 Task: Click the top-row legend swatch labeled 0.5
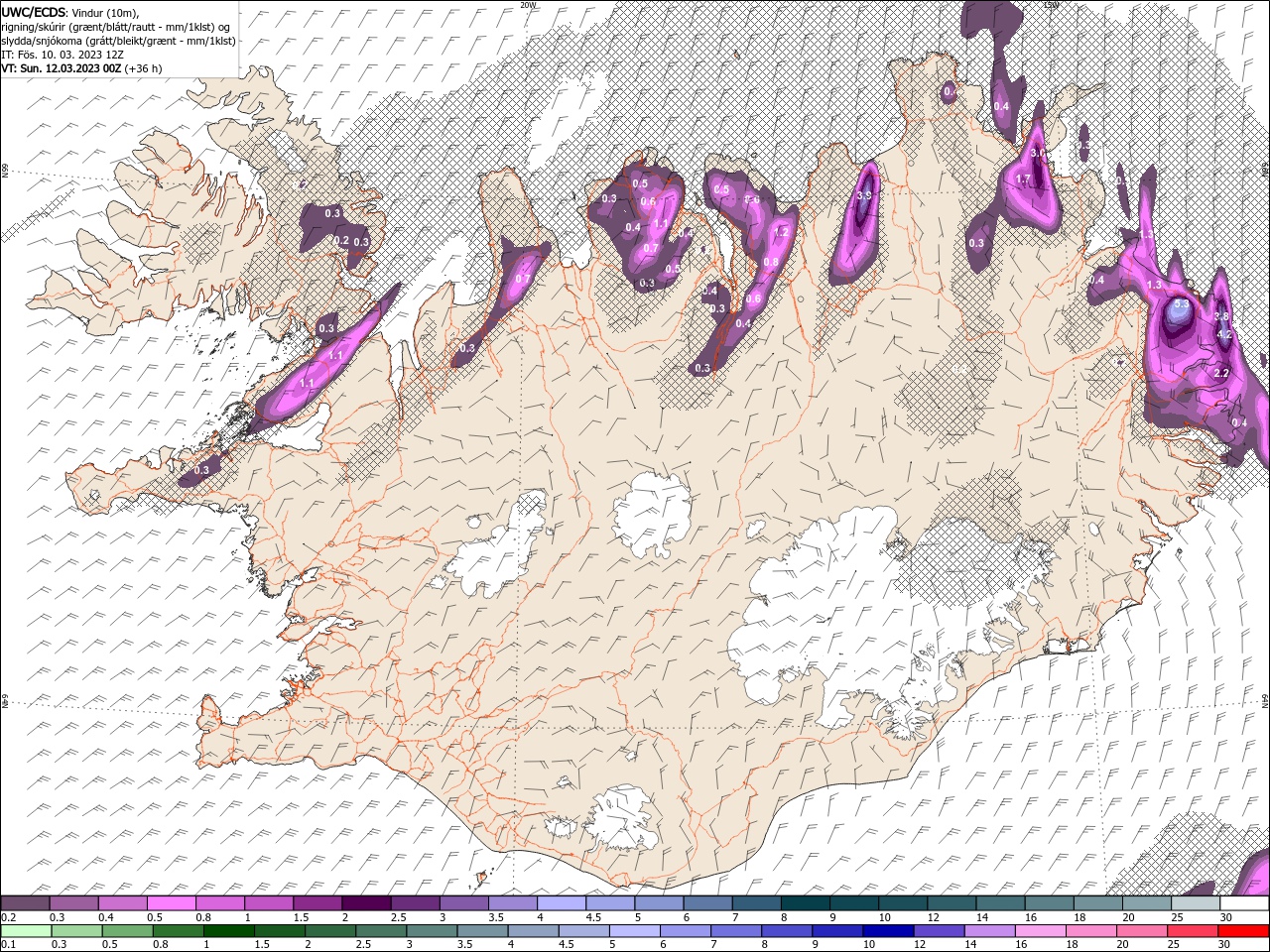[172, 903]
